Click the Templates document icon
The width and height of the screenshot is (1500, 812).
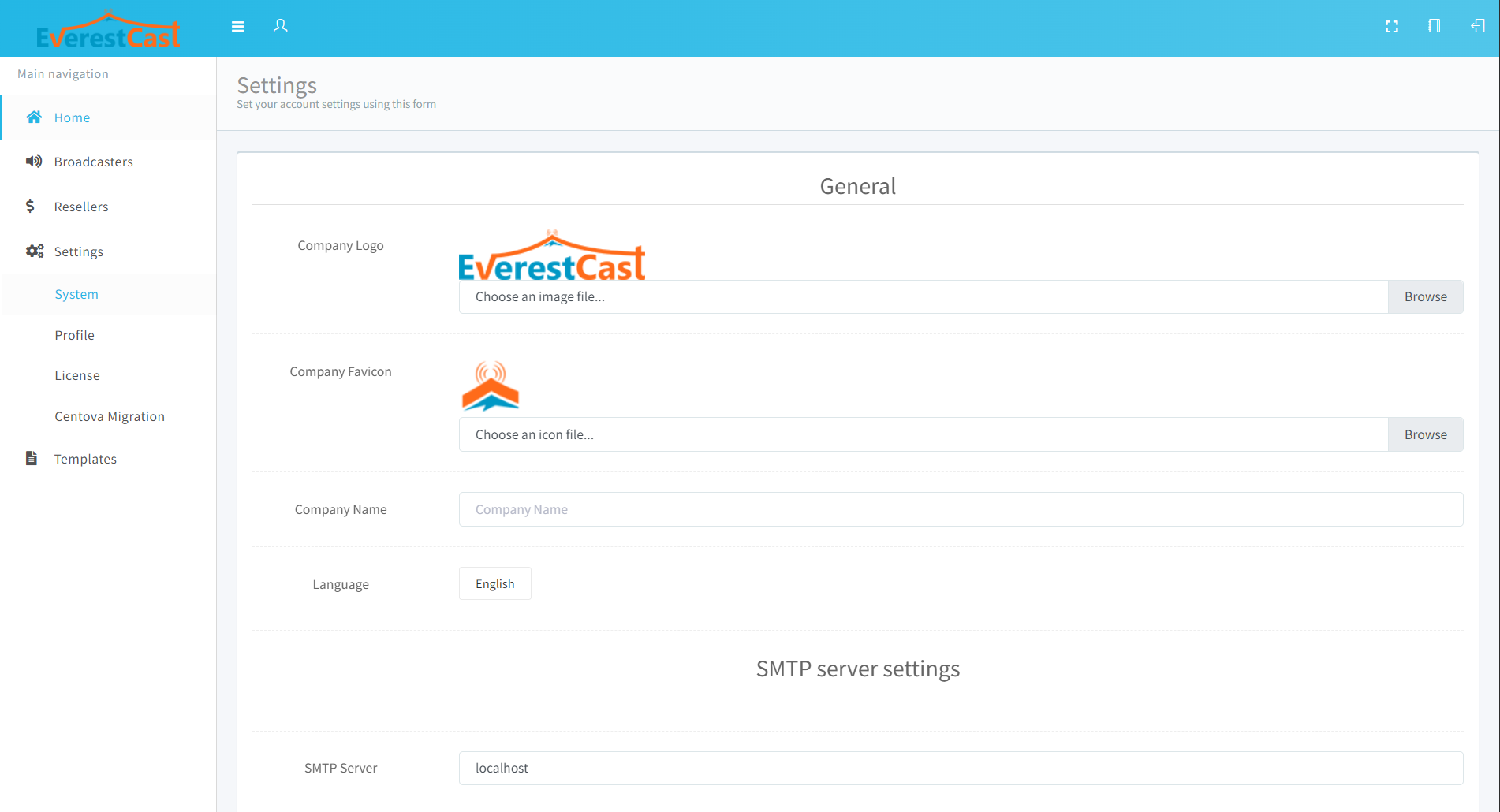coord(32,458)
